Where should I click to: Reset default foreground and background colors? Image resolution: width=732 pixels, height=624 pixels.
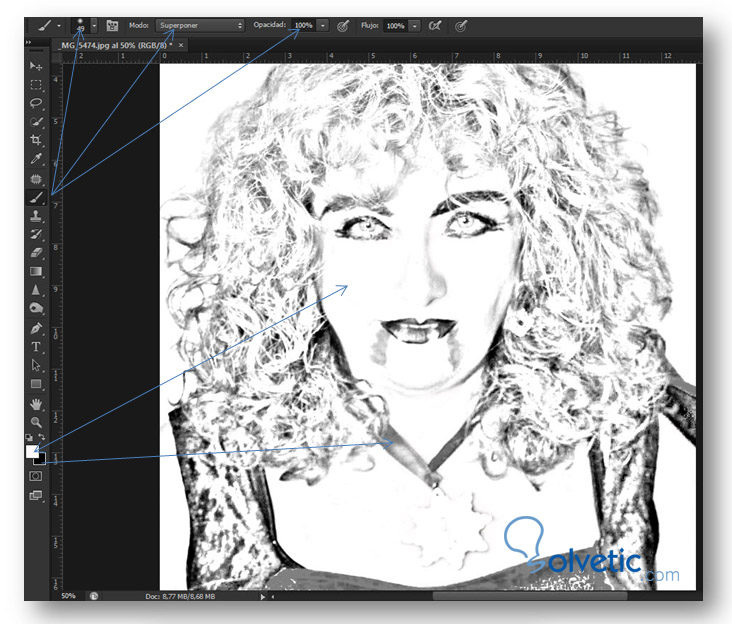click(29, 437)
